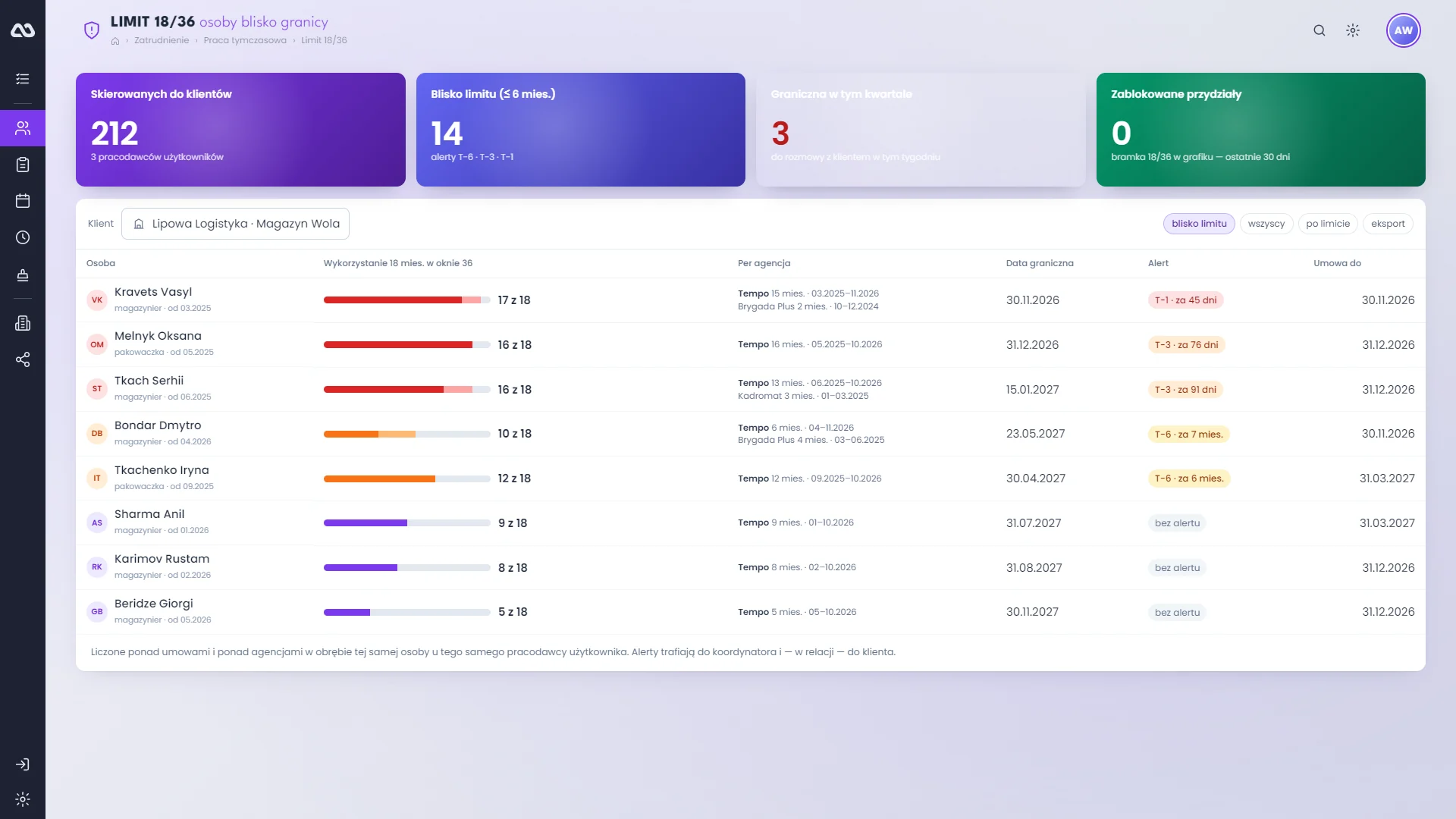Click the 'eksport' button
The image size is (1456, 819).
point(1388,224)
